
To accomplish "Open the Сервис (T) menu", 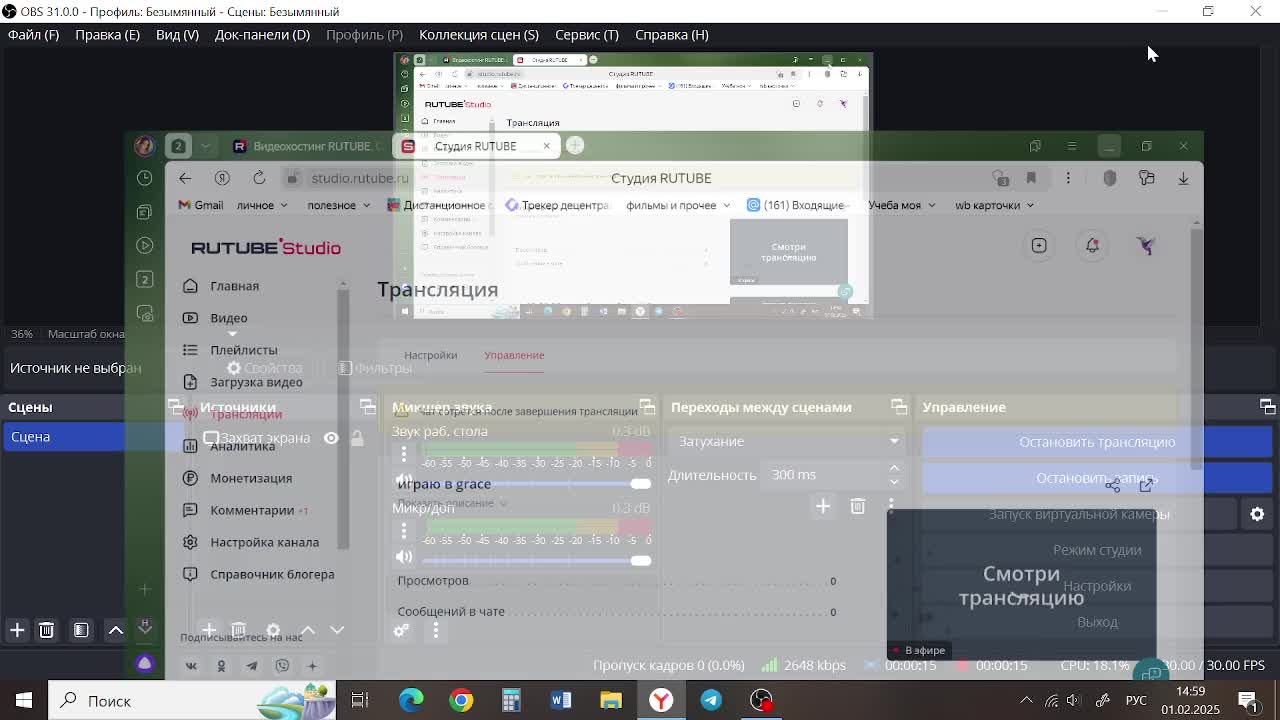I will (x=586, y=34).
